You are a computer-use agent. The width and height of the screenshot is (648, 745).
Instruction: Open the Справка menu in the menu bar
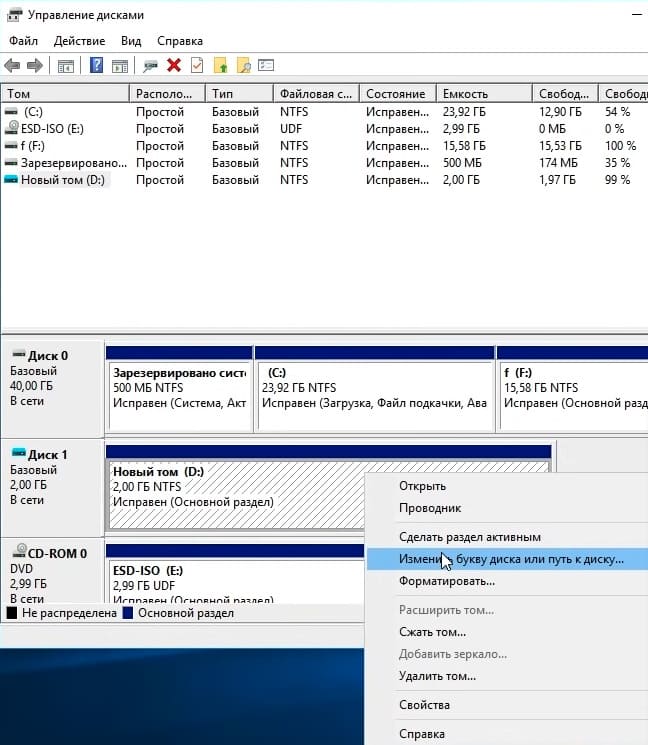pos(180,41)
